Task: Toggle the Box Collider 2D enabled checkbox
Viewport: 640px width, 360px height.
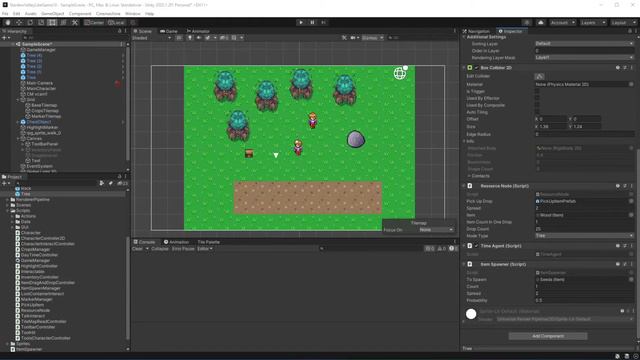Action: pos(476,68)
